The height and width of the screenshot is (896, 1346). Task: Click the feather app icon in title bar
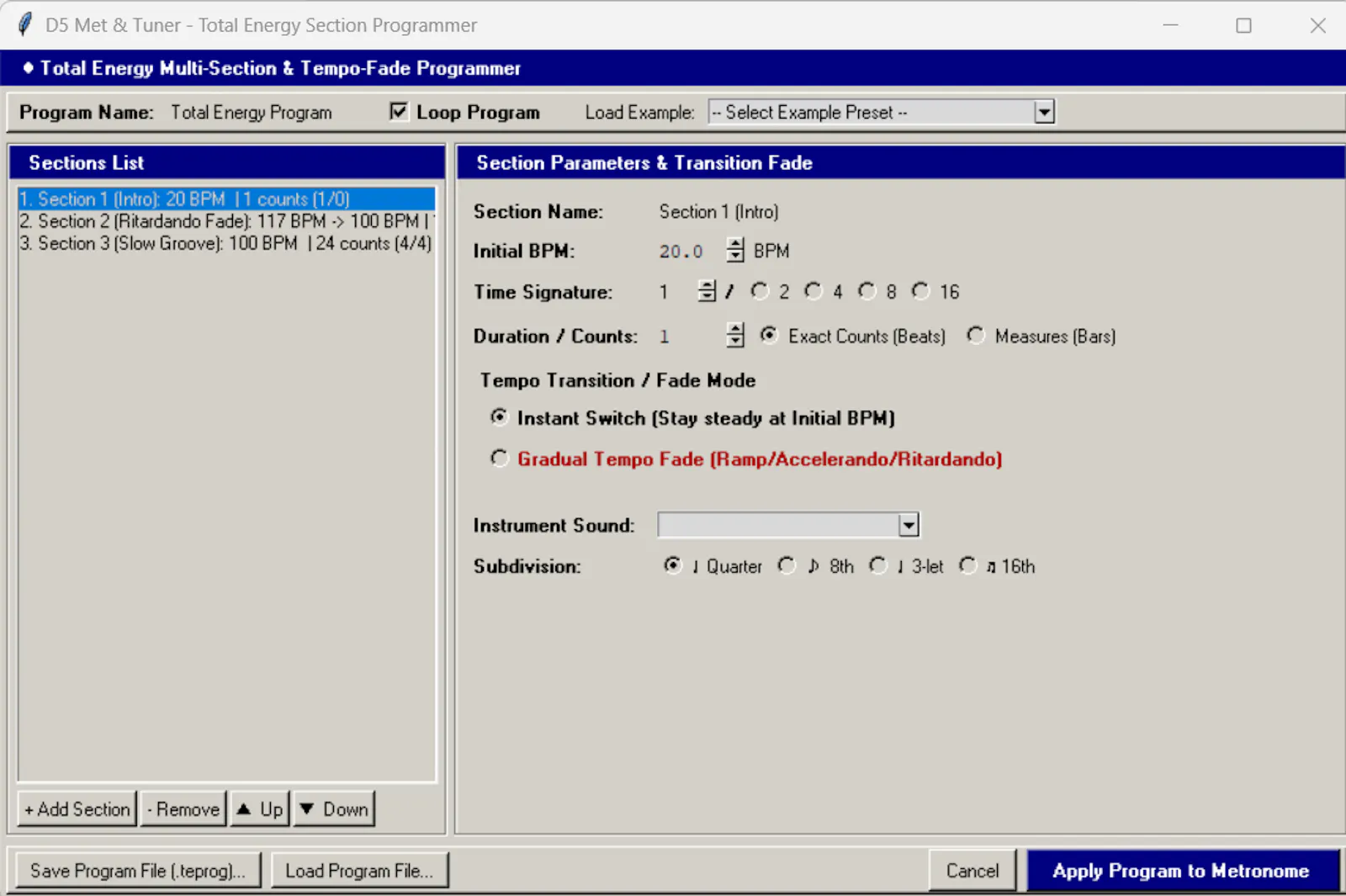pyautogui.click(x=25, y=24)
